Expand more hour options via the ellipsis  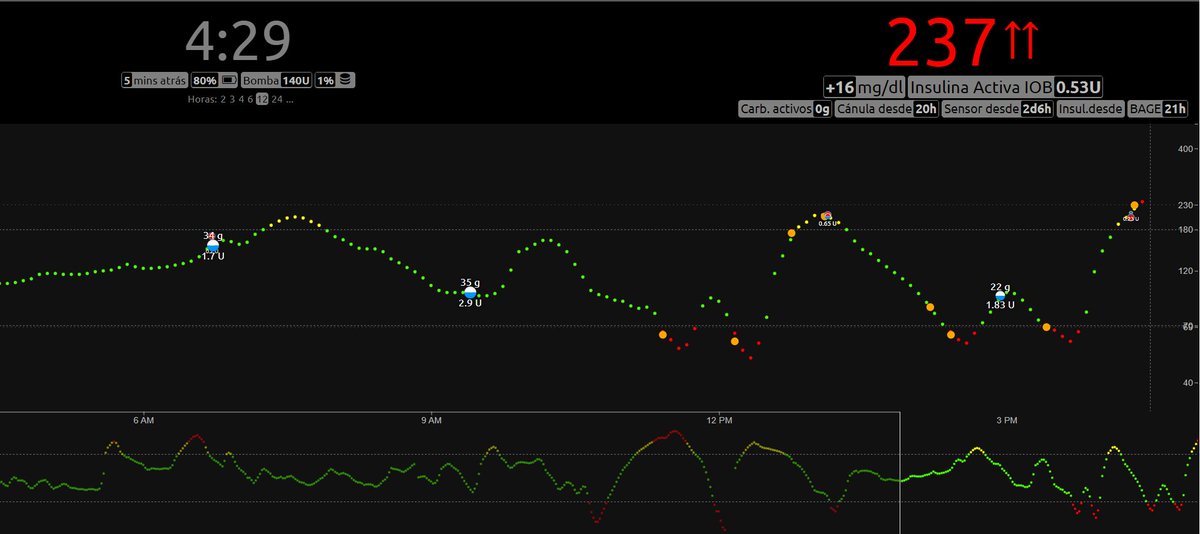[289, 99]
